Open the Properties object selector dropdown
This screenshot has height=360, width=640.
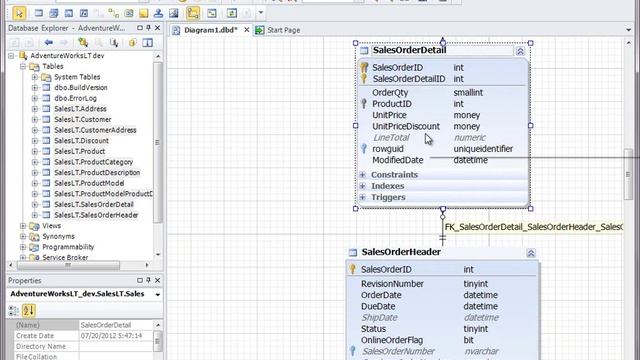click(158, 294)
